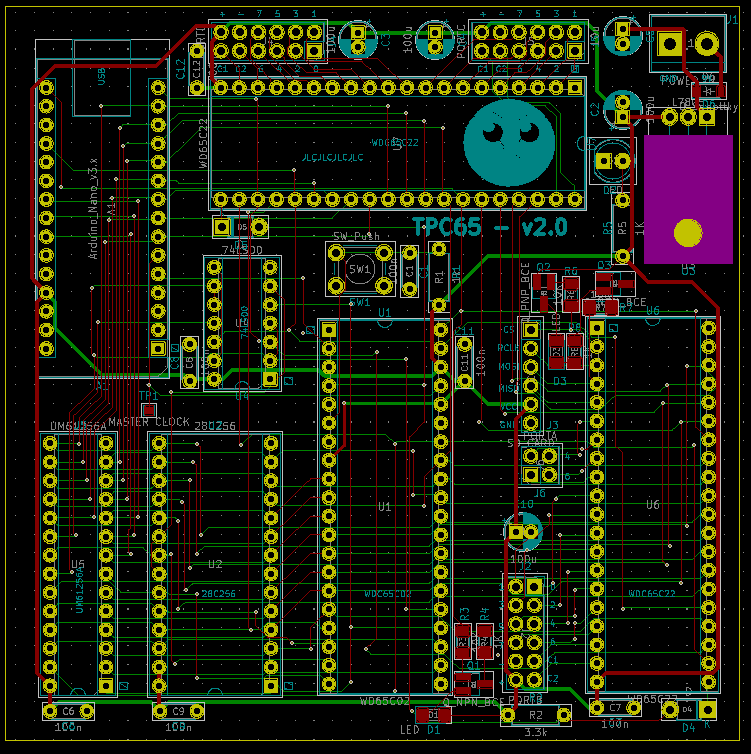The height and width of the screenshot is (754, 751).
Task: Click the SW_Push label above the switch
Action: [x=356, y=236]
